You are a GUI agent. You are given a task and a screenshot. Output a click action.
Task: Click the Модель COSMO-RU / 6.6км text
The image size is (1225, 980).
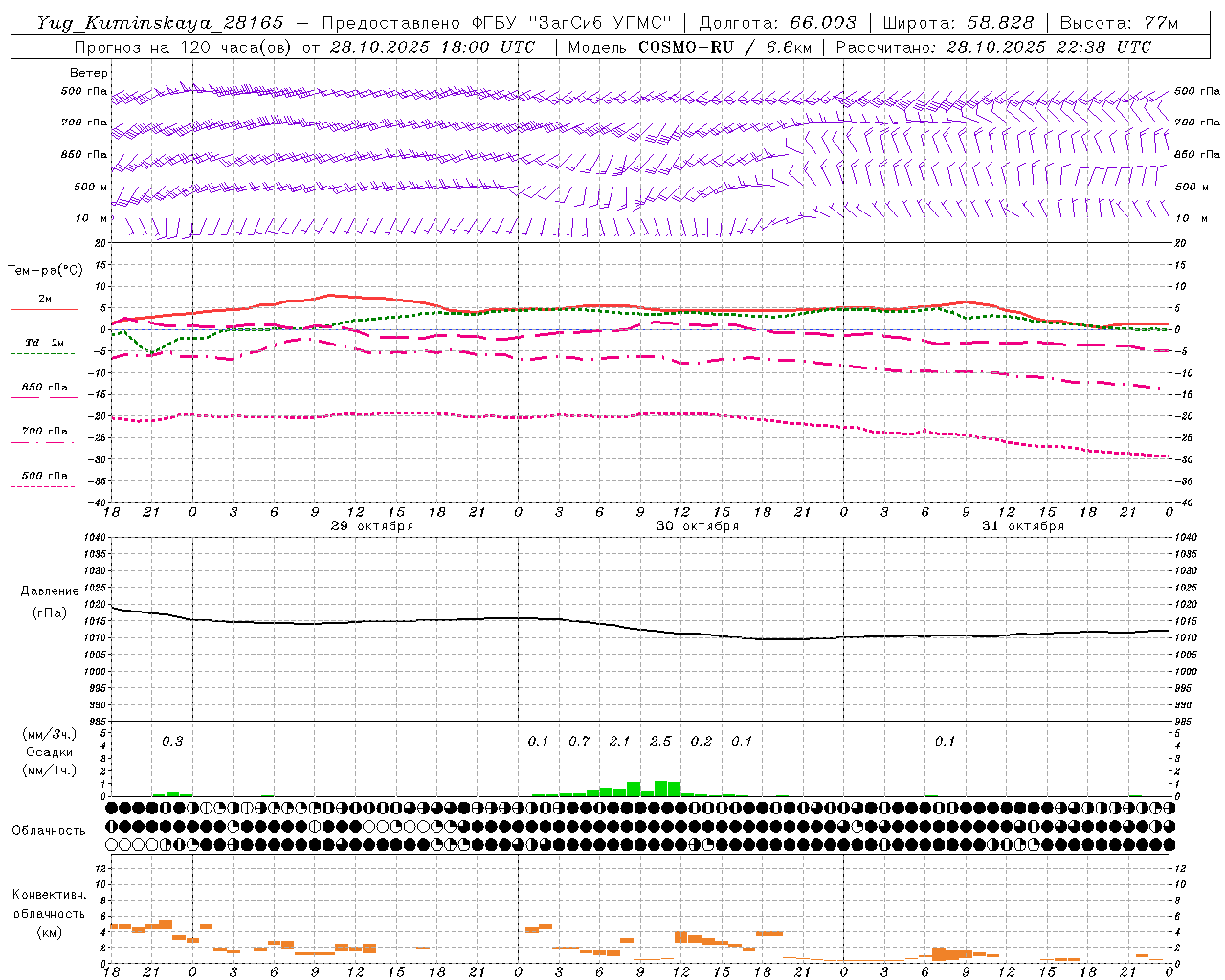(x=689, y=47)
